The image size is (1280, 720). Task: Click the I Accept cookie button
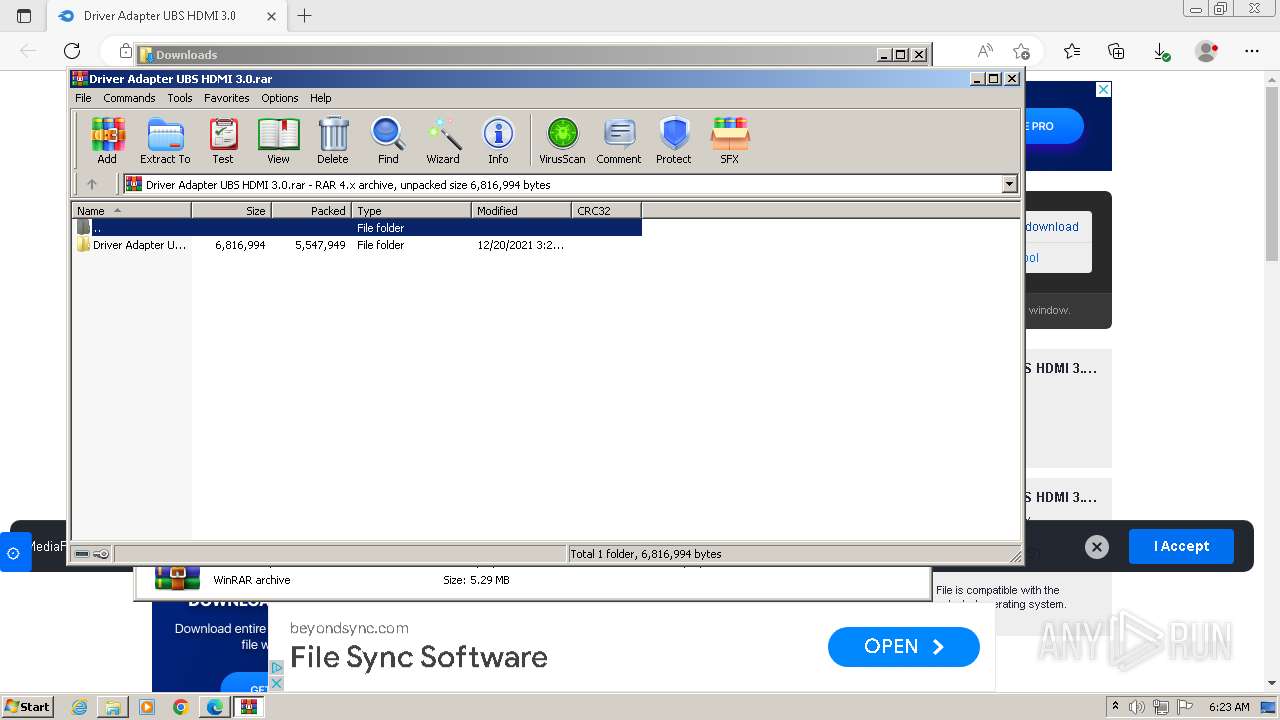pyautogui.click(x=1181, y=546)
